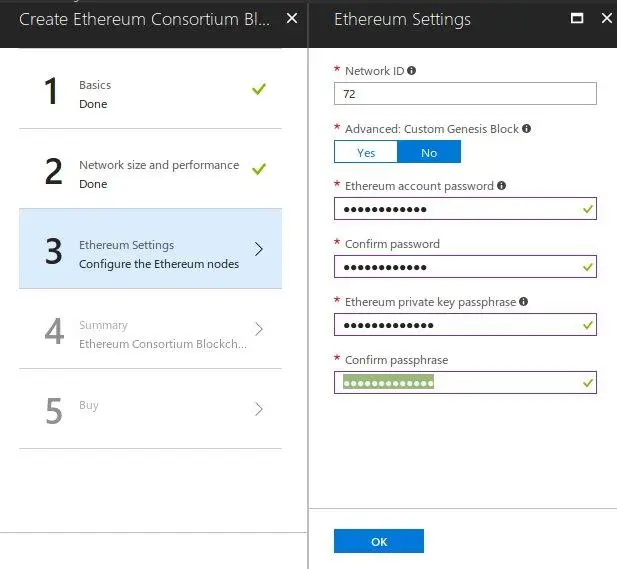
Task: Expand the Ethereum Settings step chevron
Action: tap(259, 249)
